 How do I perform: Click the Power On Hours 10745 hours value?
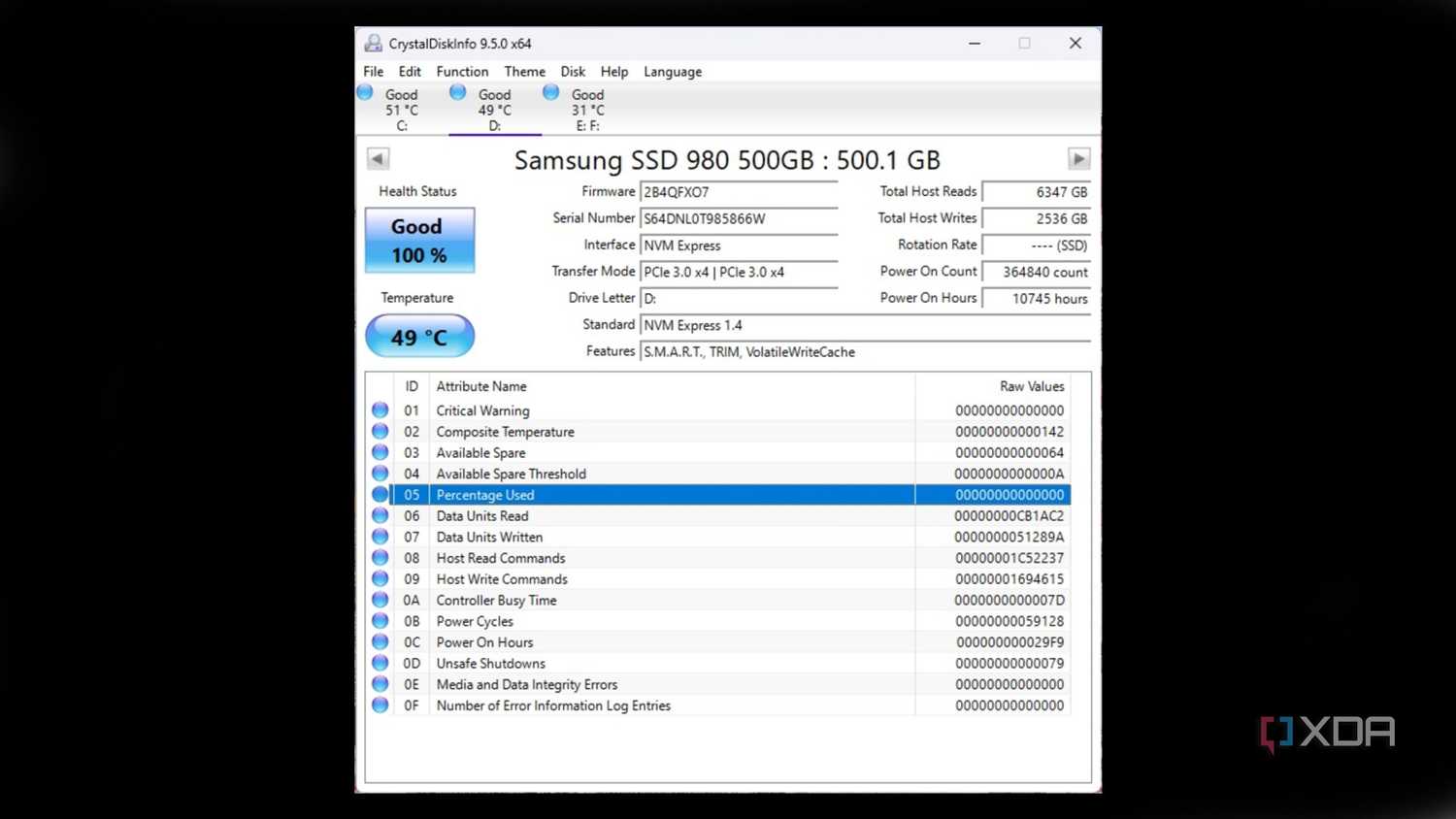pyautogui.click(x=1036, y=299)
